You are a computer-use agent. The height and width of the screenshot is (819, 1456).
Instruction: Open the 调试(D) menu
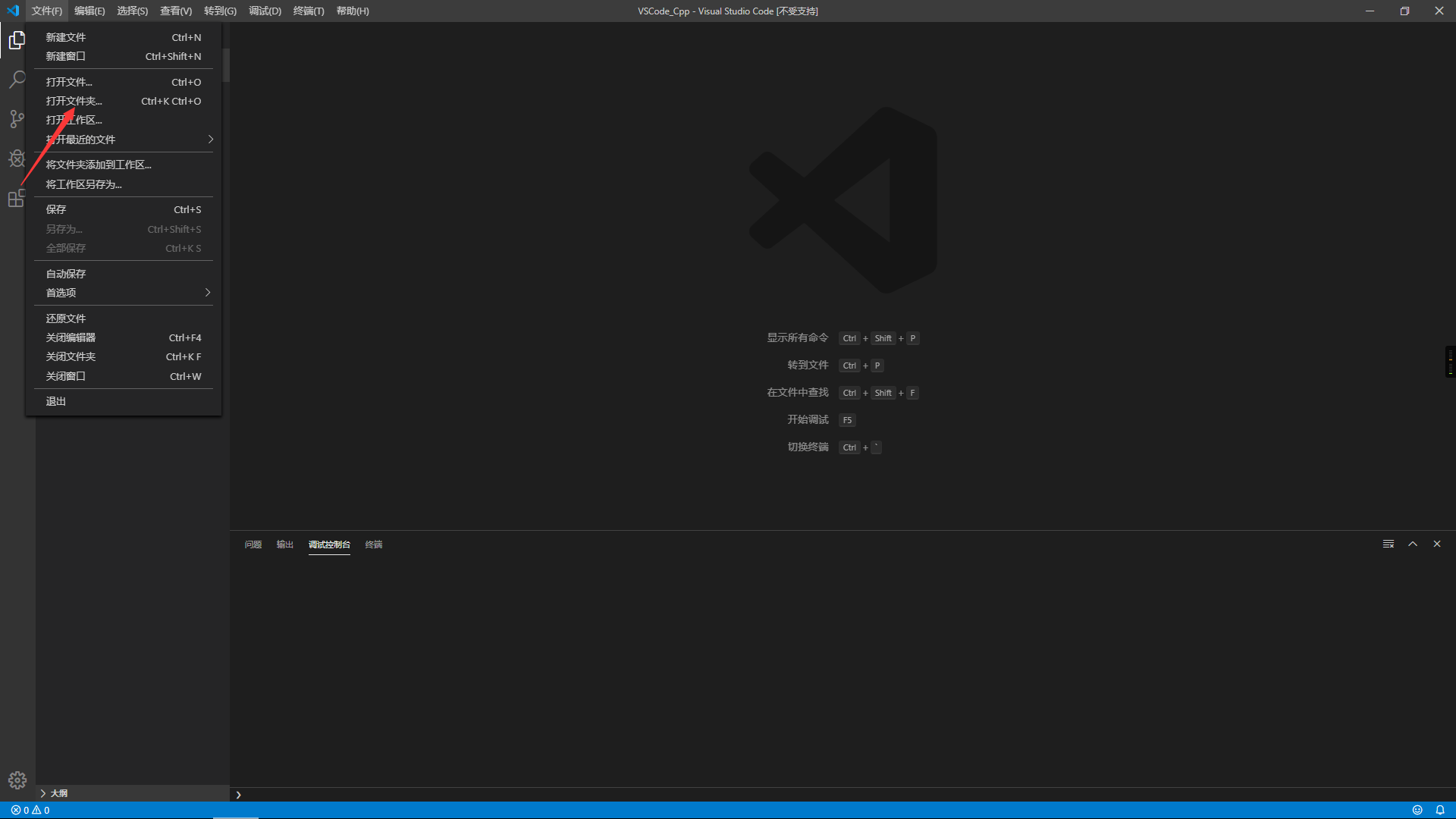tap(265, 11)
